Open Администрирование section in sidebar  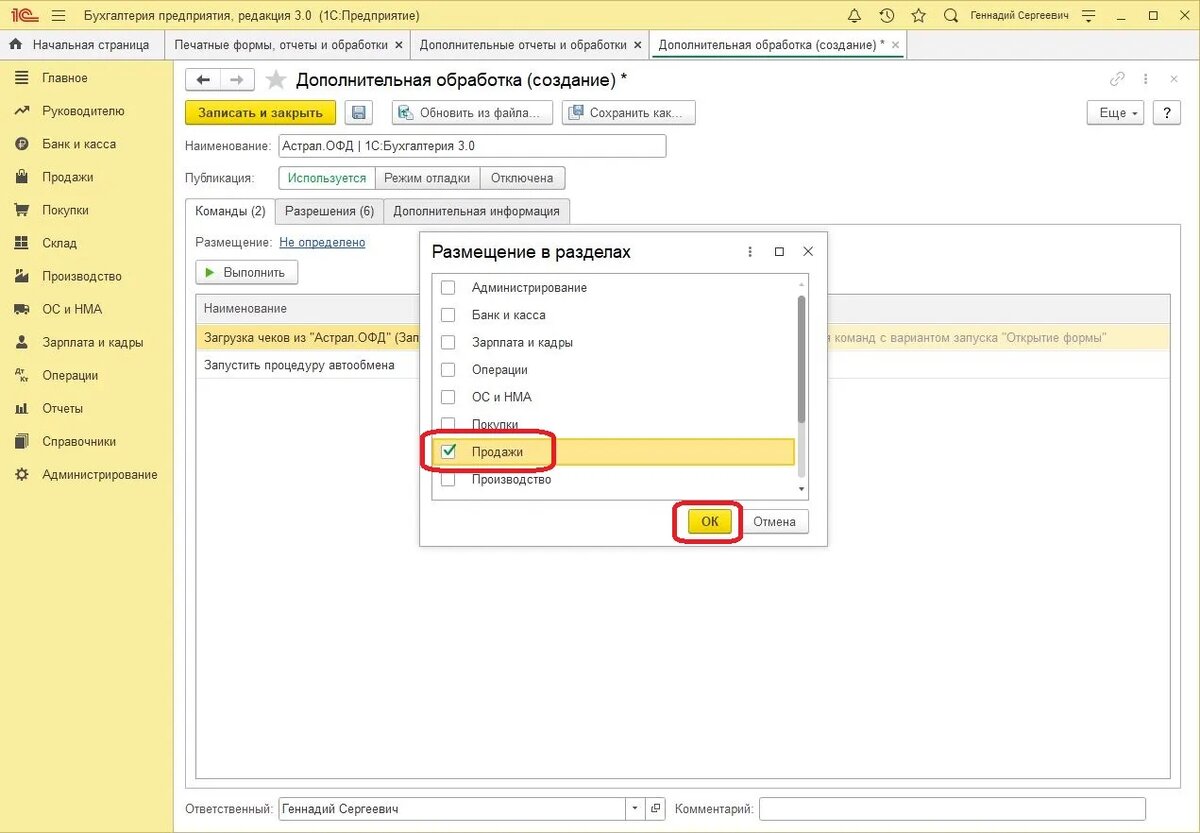tap(99, 474)
